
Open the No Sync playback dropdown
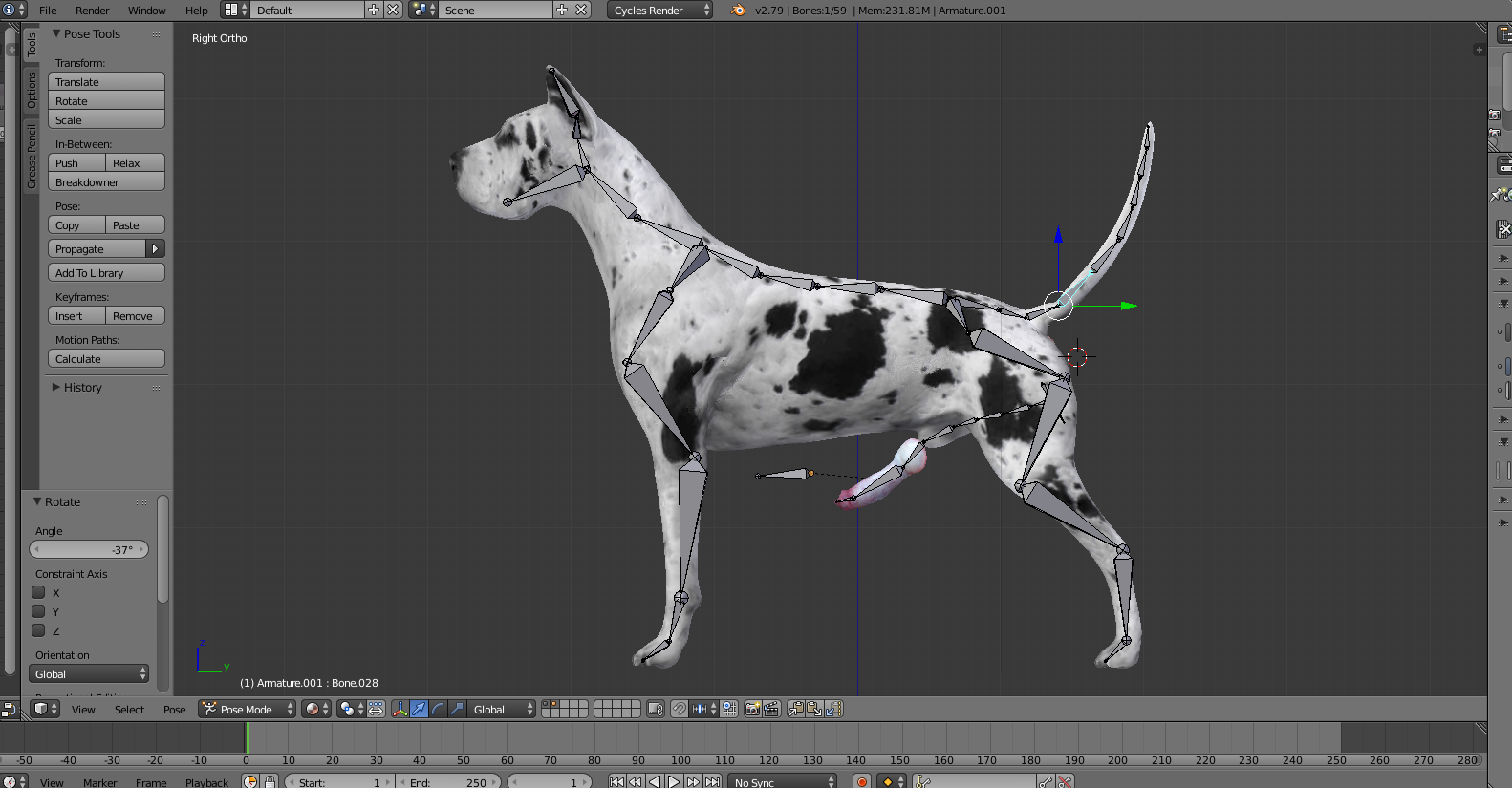pyautogui.click(x=783, y=782)
